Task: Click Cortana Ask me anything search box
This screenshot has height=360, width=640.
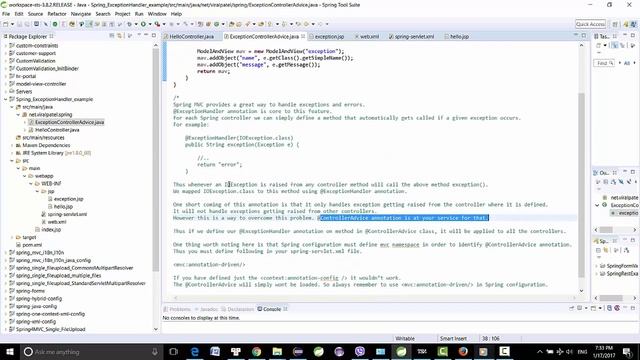Action: click(91, 351)
